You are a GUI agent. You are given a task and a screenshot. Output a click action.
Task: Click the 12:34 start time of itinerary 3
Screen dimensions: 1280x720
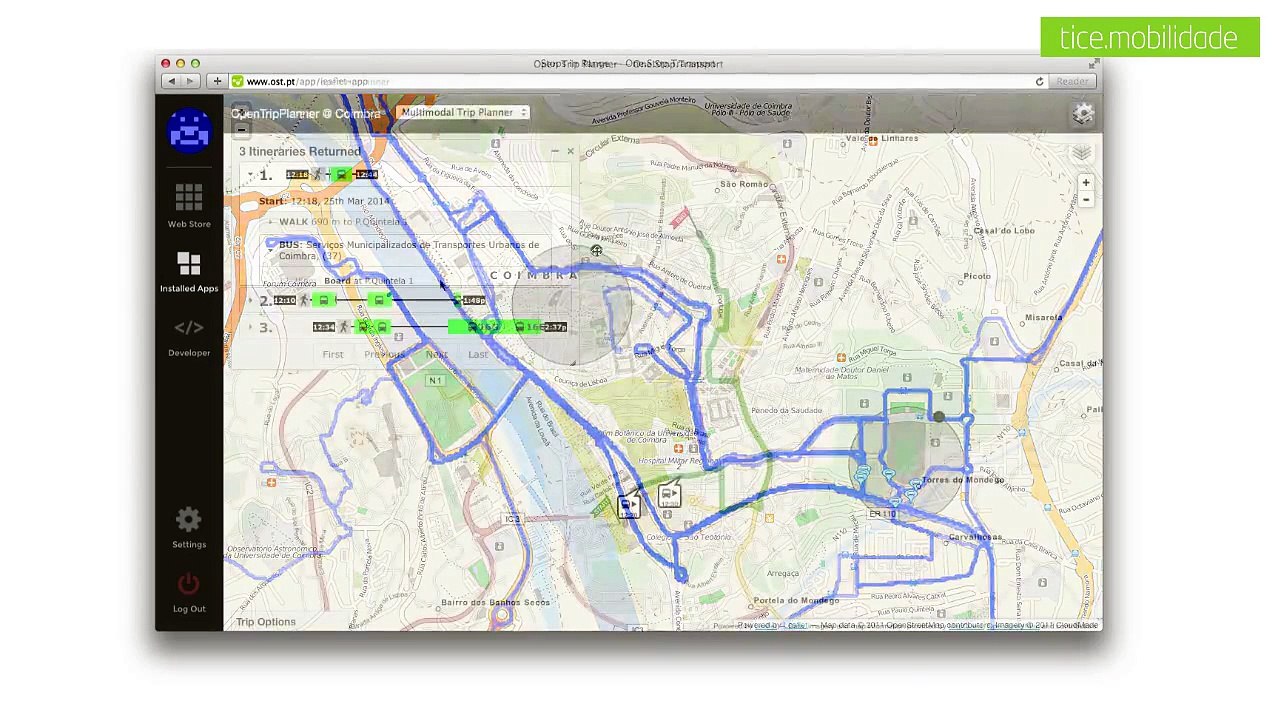(323, 327)
